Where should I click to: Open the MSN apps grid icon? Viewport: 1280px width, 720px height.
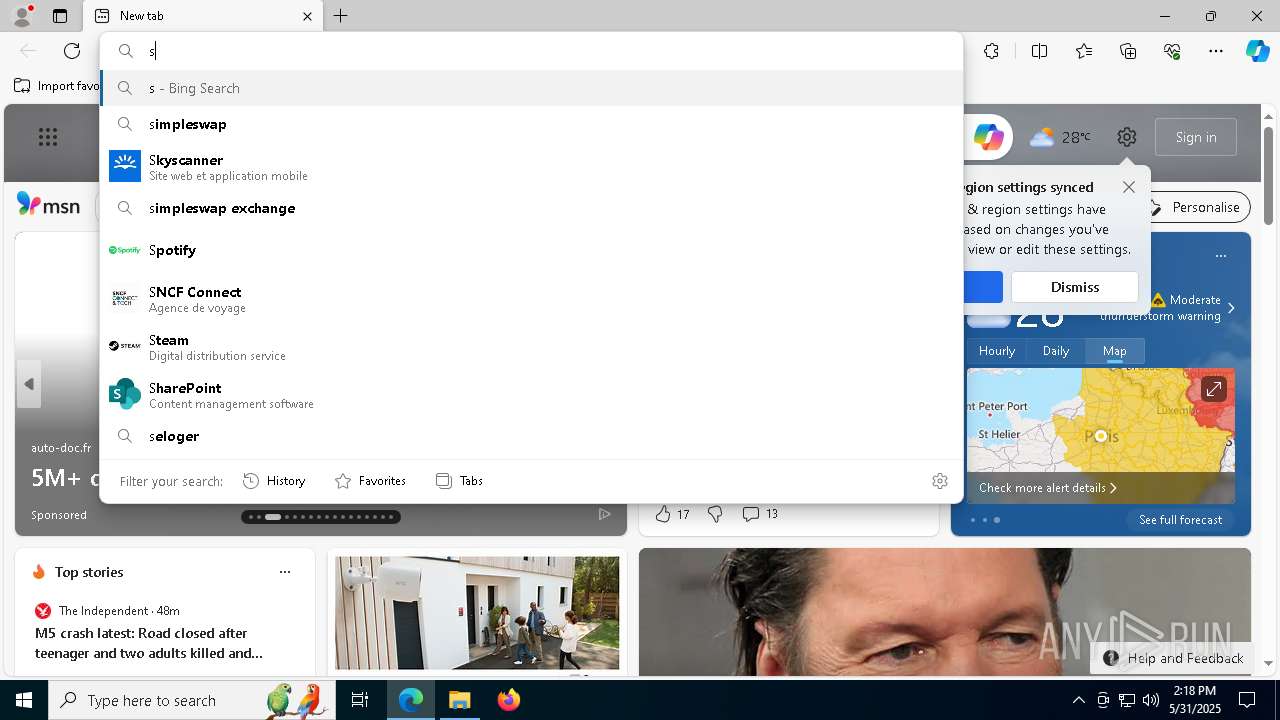click(48, 137)
